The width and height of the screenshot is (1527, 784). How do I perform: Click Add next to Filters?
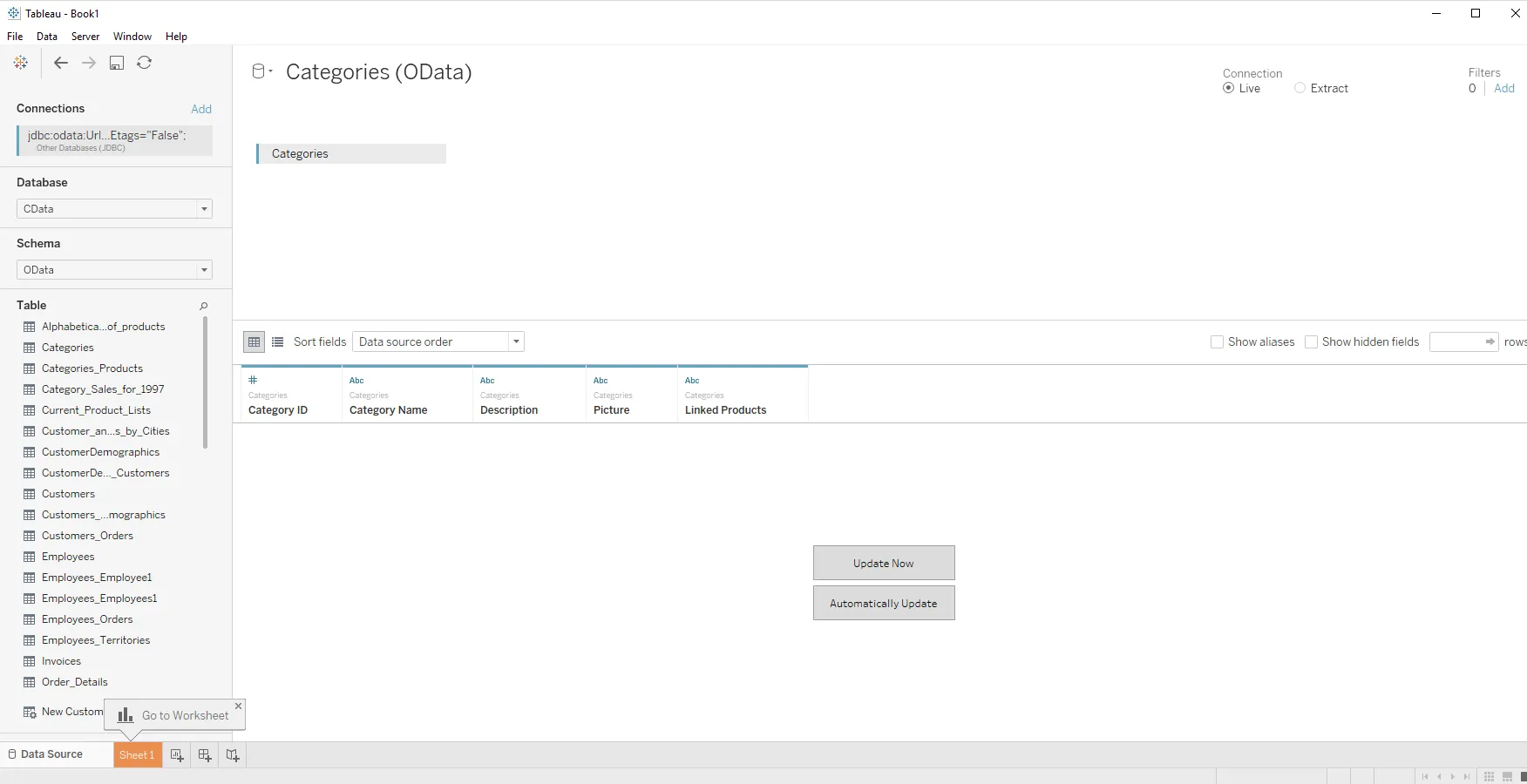(1504, 88)
